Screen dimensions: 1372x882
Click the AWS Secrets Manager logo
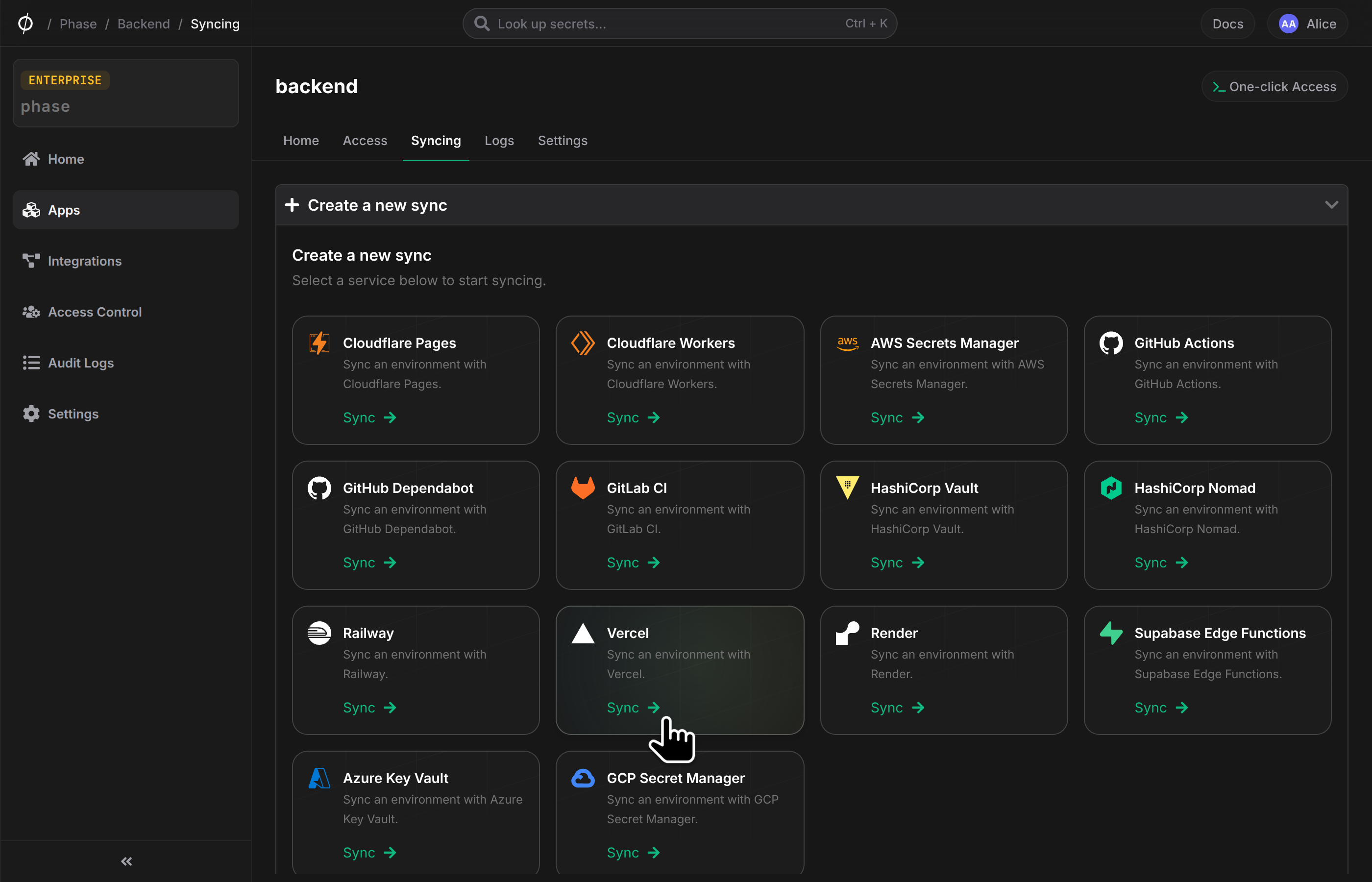tap(848, 343)
